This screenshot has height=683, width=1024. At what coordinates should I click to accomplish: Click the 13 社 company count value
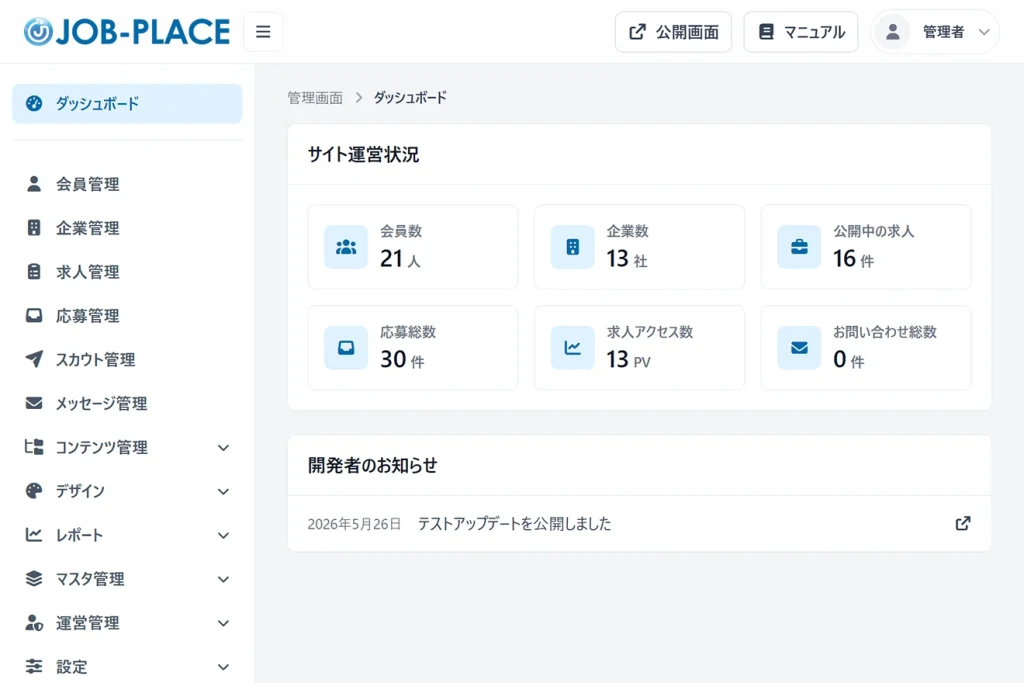(627, 259)
